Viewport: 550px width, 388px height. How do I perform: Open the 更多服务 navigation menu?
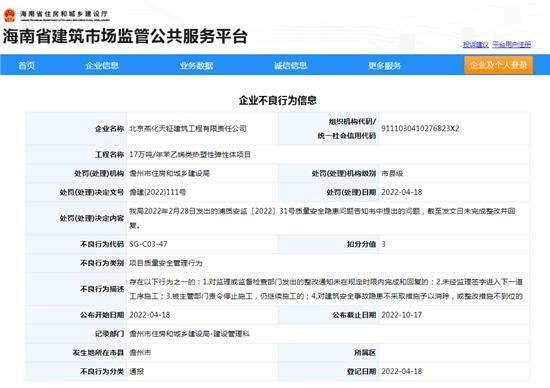384,65
